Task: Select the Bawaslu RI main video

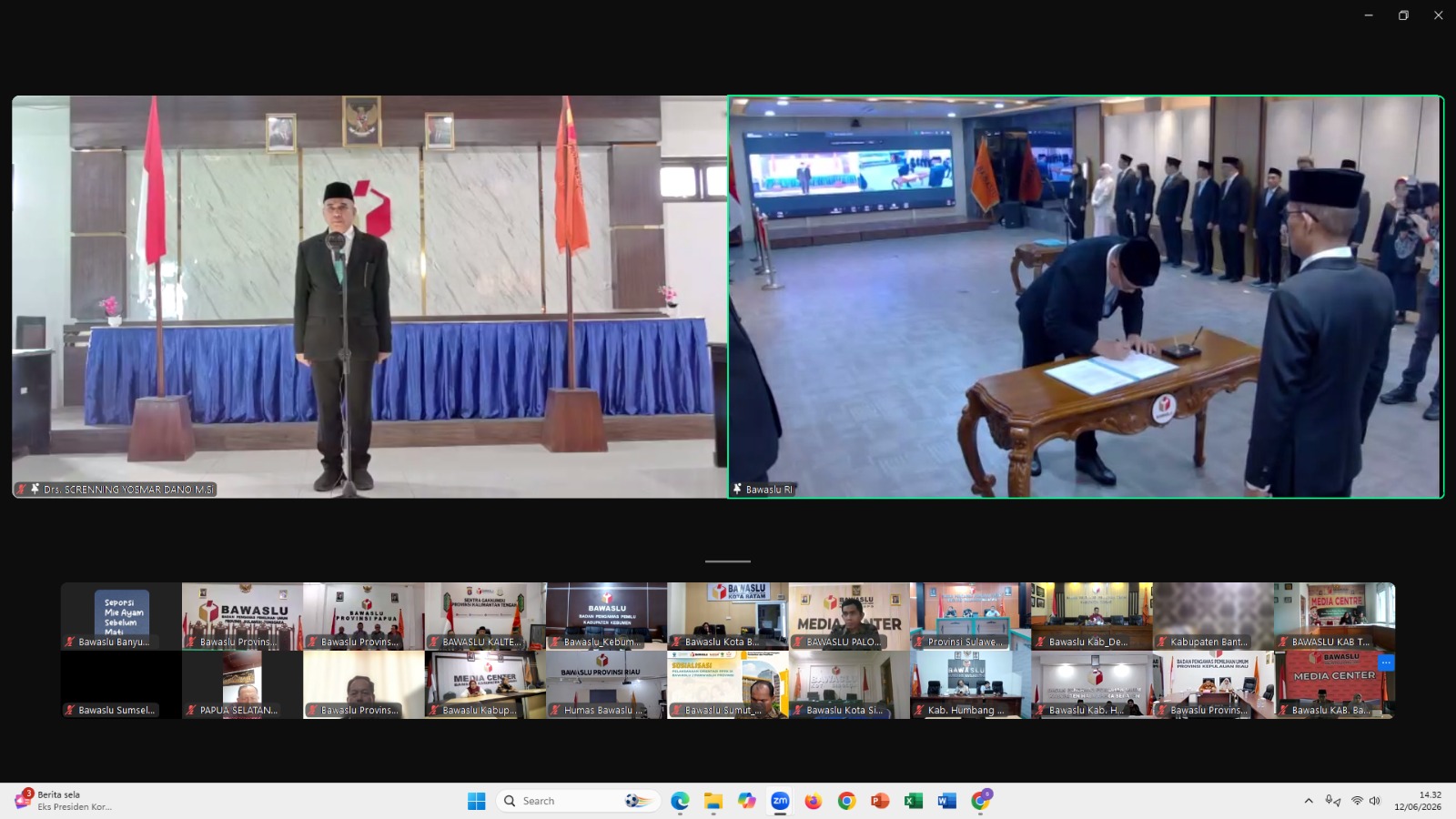Action: [1086, 297]
